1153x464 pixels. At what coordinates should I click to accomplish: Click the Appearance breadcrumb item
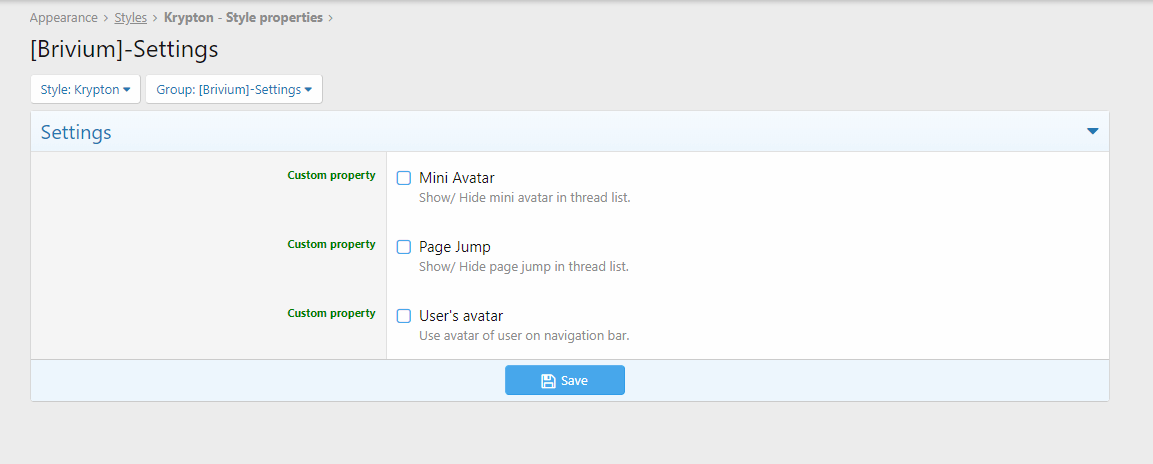pyautogui.click(x=63, y=18)
